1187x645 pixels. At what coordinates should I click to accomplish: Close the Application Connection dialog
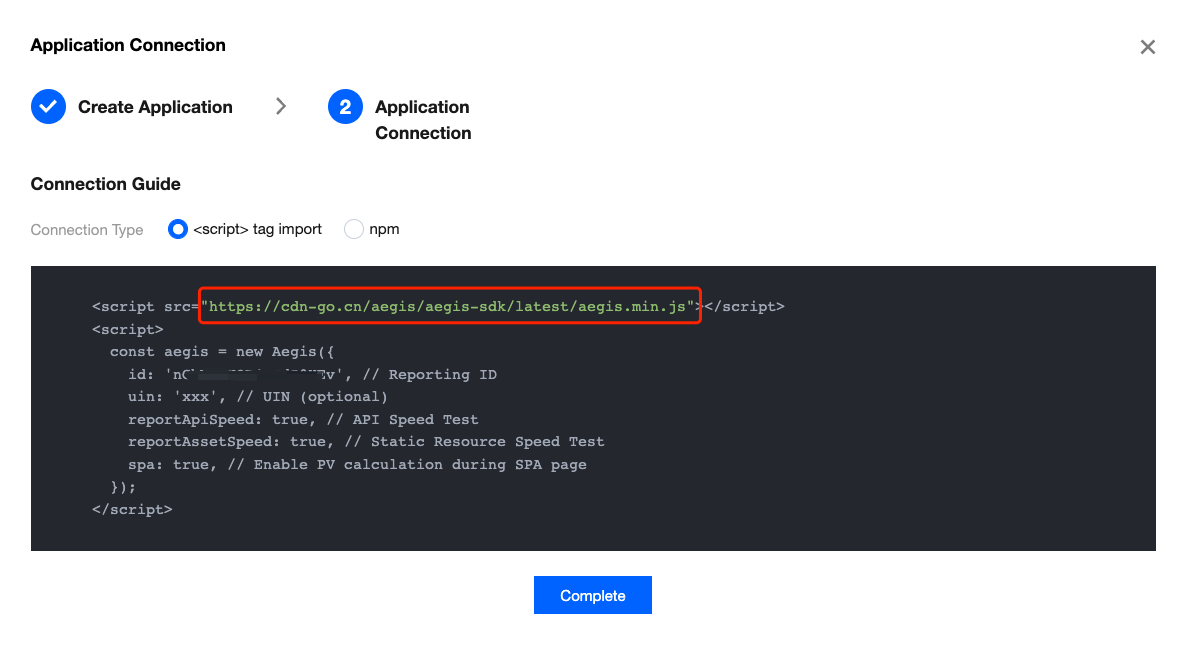tap(1147, 47)
